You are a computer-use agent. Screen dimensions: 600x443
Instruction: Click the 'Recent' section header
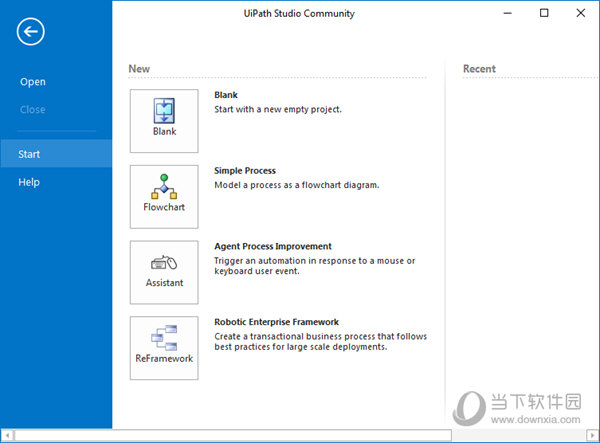(x=479, y=69)
